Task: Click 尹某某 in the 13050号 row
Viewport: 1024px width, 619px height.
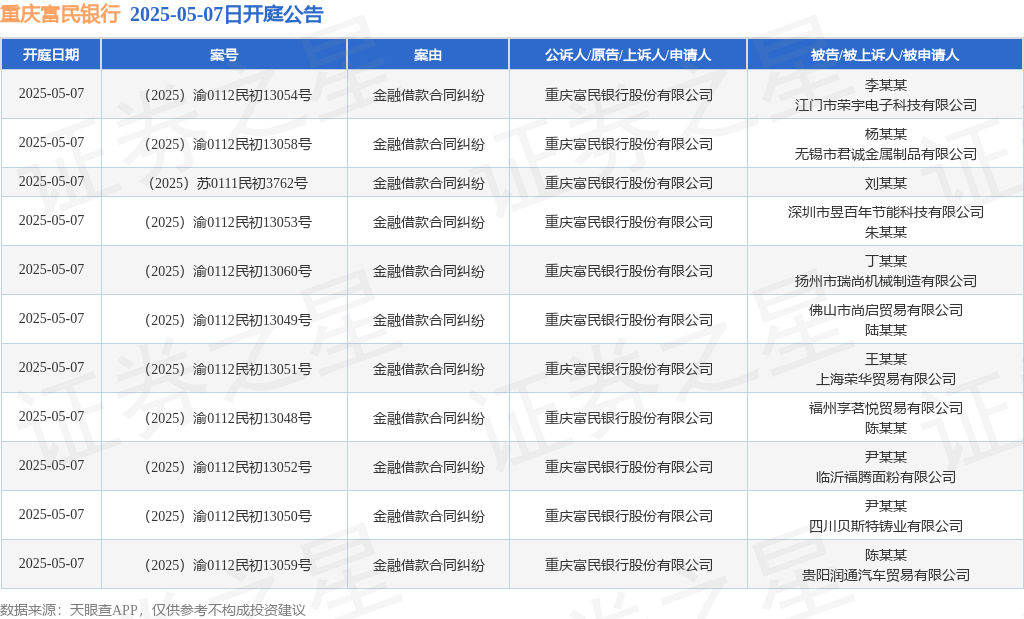Action: tap(886, 505)
